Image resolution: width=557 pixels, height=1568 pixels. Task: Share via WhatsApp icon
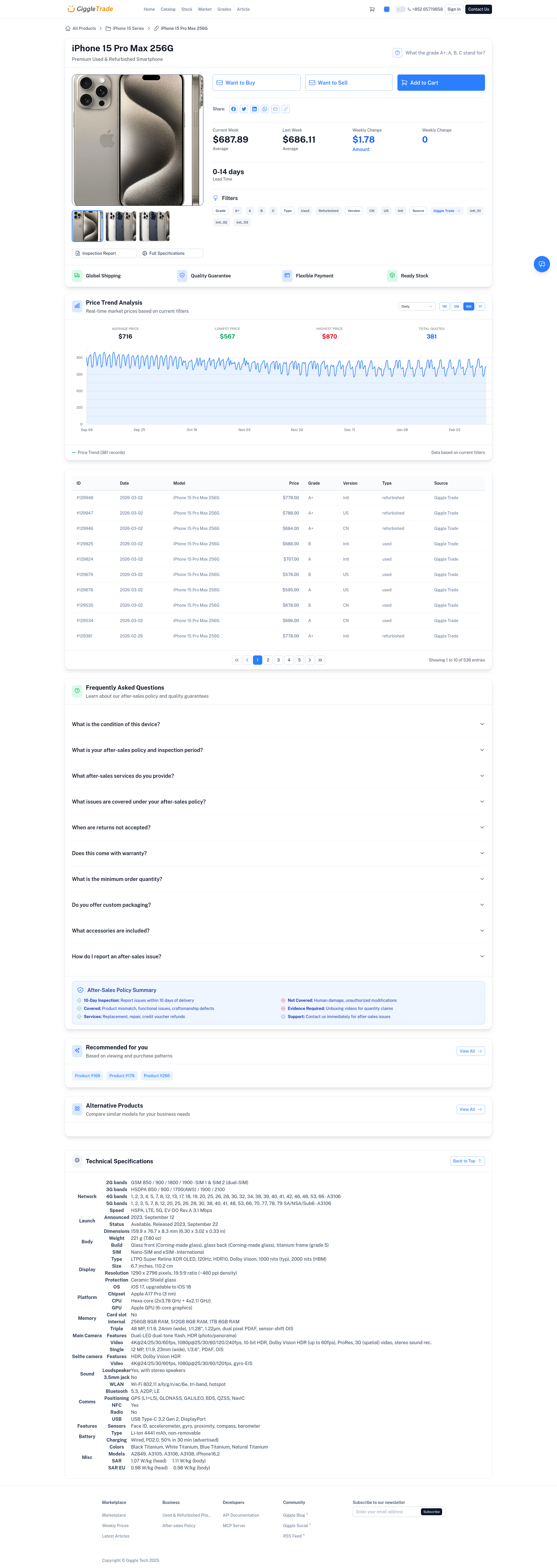265,109
